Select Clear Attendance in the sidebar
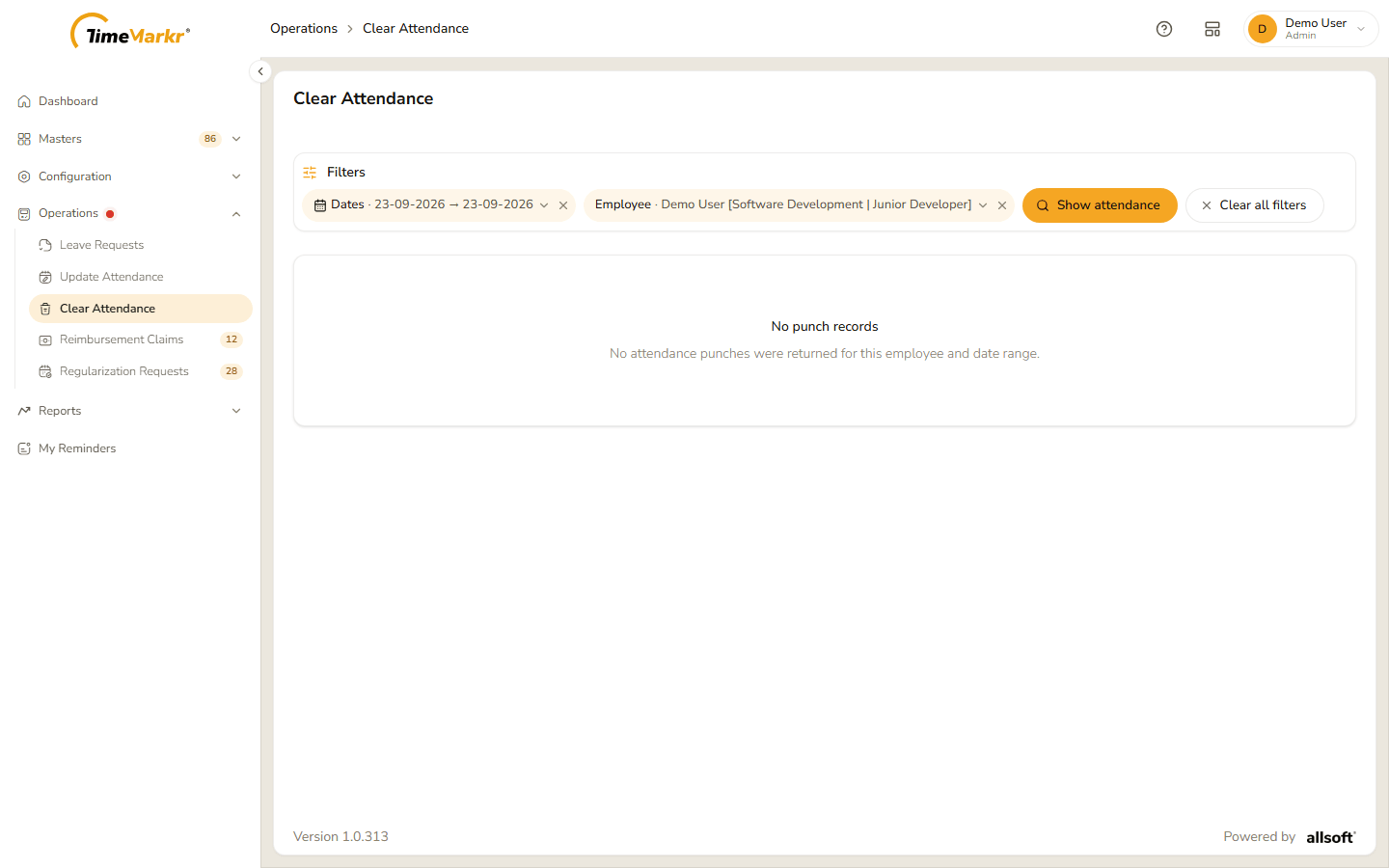The width and height of the screenshot is (1389, 868). click(141, 309)
